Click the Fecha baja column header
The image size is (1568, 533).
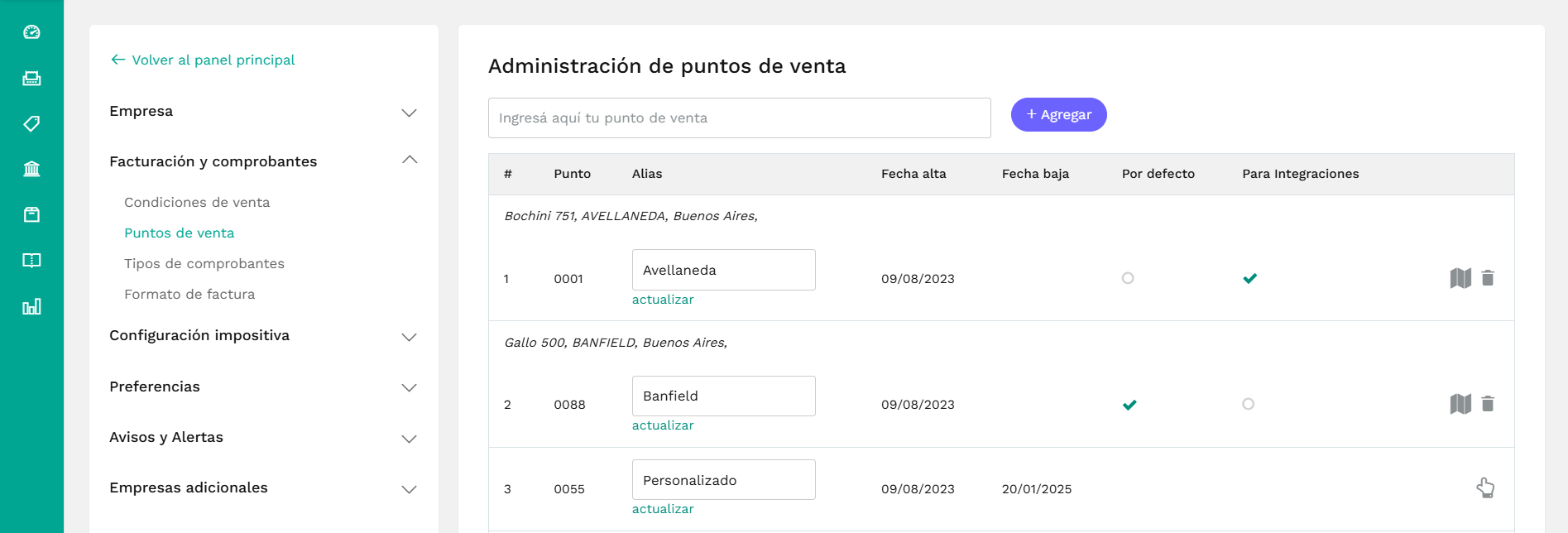click(x=1035, y=174)
